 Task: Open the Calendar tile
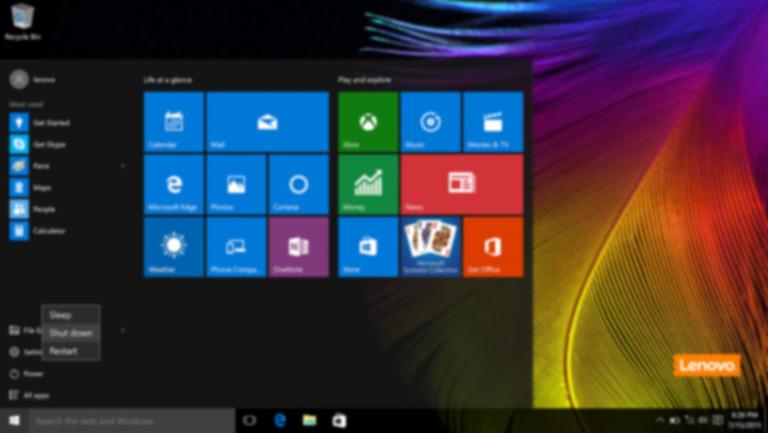[173, 121]
